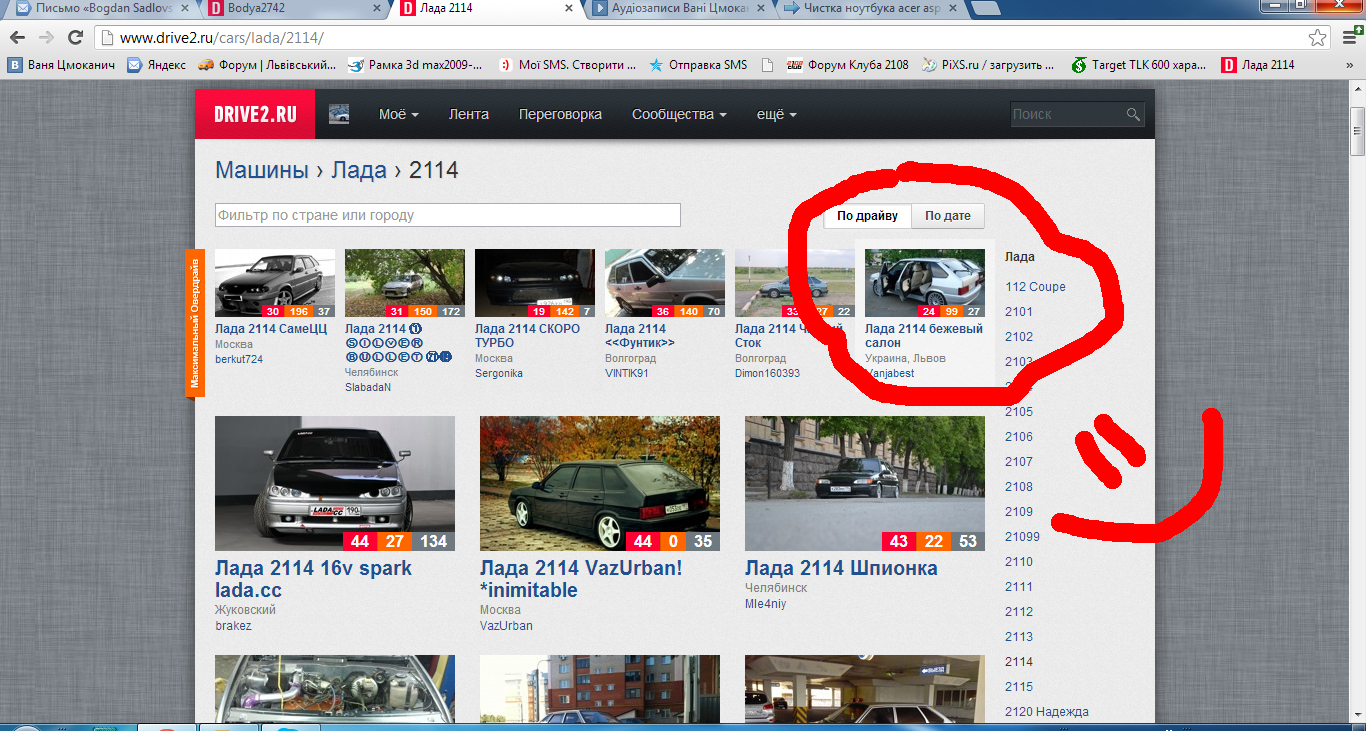Image resolution: width=1366 pixels, height=731 pixels.
Task: Expand the 'Моё' dropdown menu
Action: point(398,114)
